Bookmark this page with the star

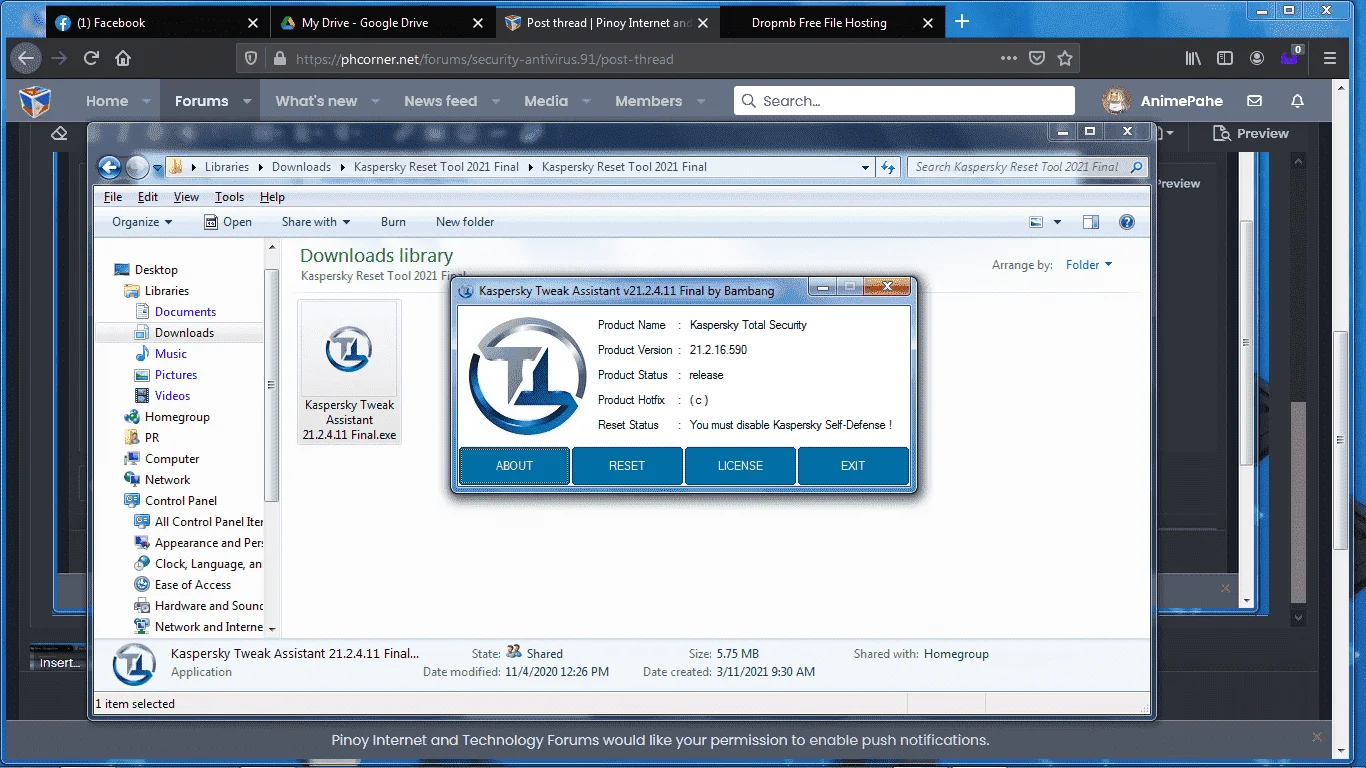coord(1065,58)
